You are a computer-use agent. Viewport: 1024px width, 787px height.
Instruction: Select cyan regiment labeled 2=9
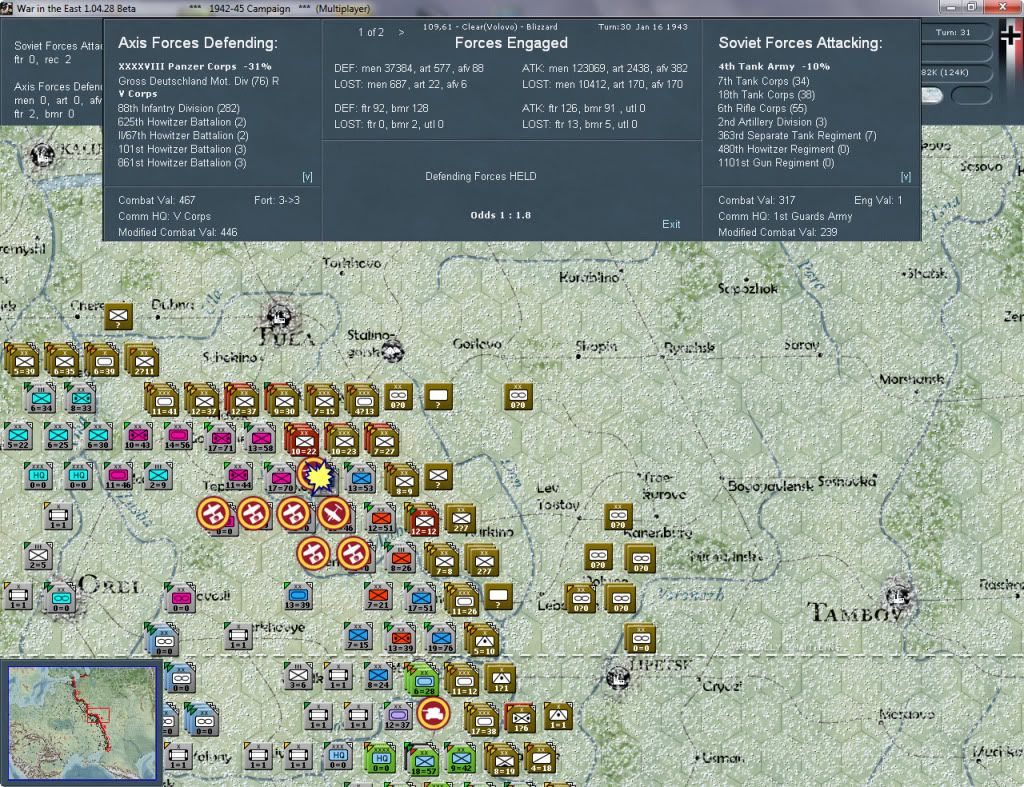click(158, 477)
